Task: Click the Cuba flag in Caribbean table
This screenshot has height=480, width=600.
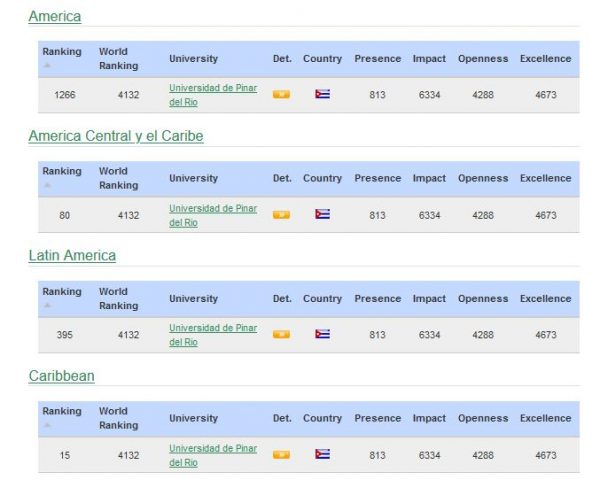Action: pyautogui.click(x=322, y=455)
